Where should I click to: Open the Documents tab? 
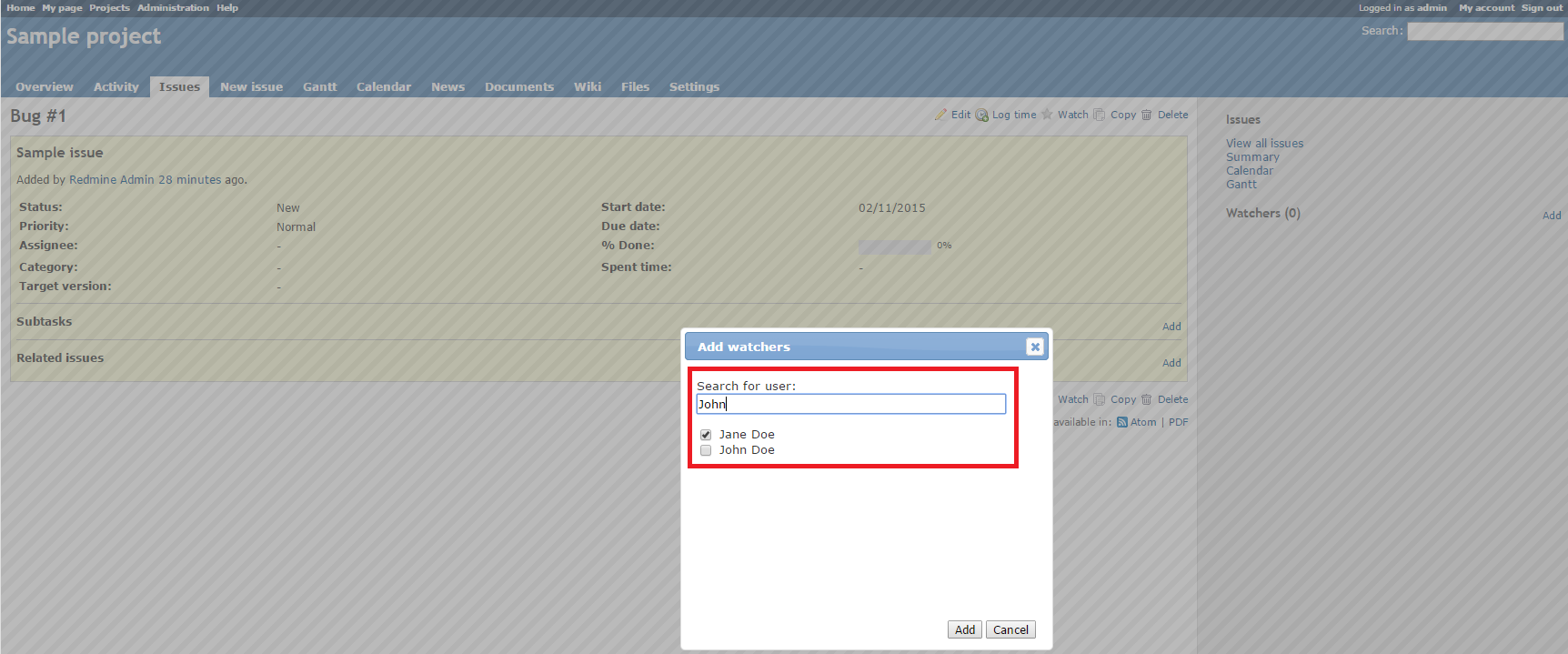[519, 86]
